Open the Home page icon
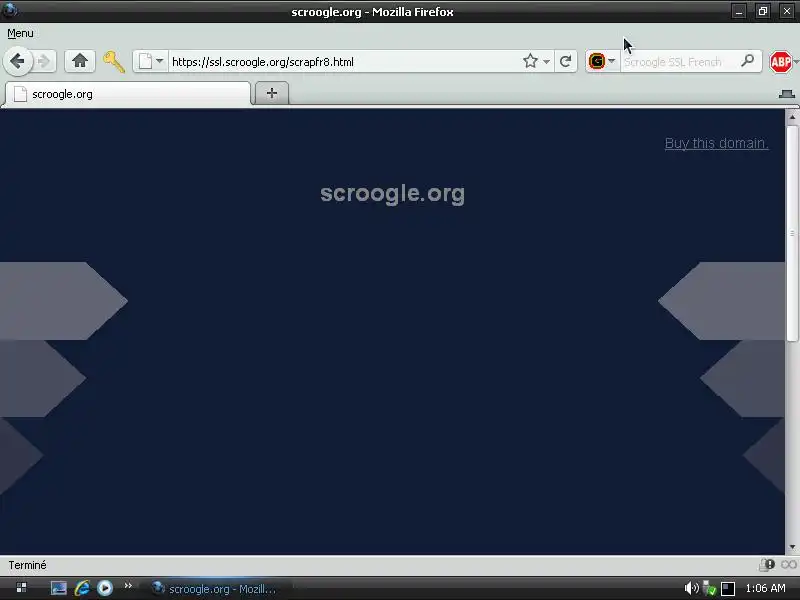This screenshot has width=800, height=600. click(80, 61)
